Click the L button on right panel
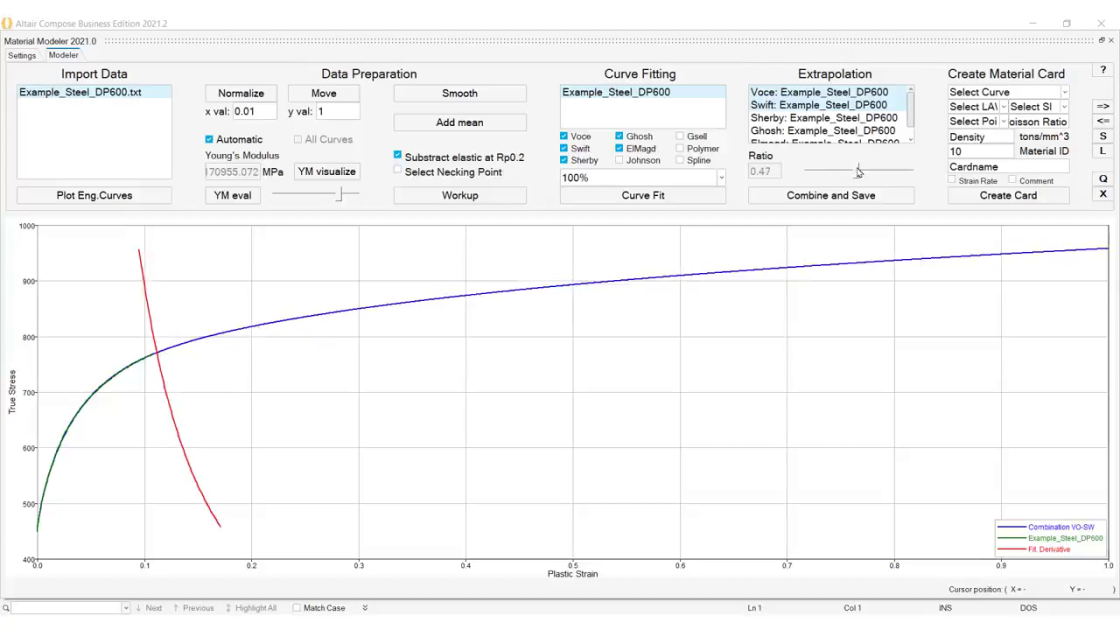 coord(1103,151)
